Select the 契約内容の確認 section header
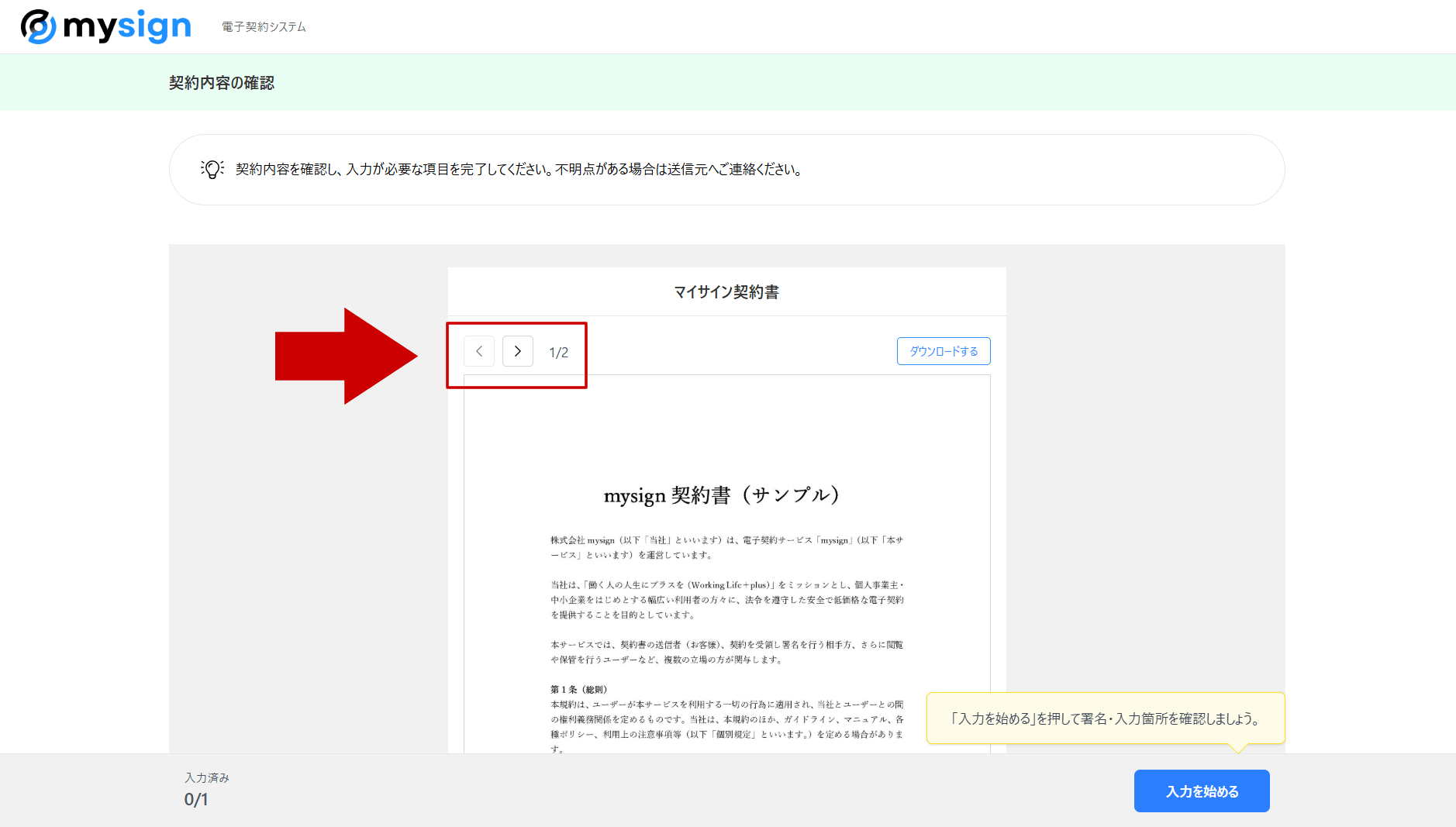 pyautogui.click(x=223, y=82)
